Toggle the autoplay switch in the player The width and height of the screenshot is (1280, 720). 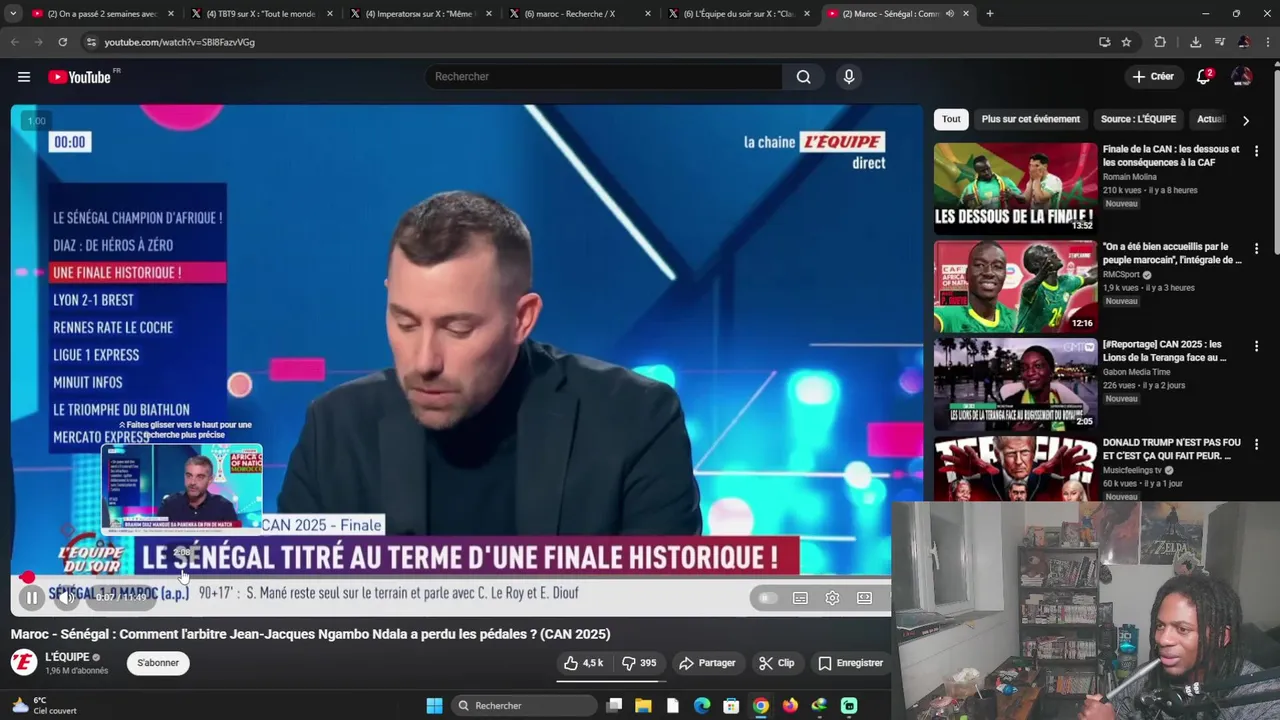[767, 598]
